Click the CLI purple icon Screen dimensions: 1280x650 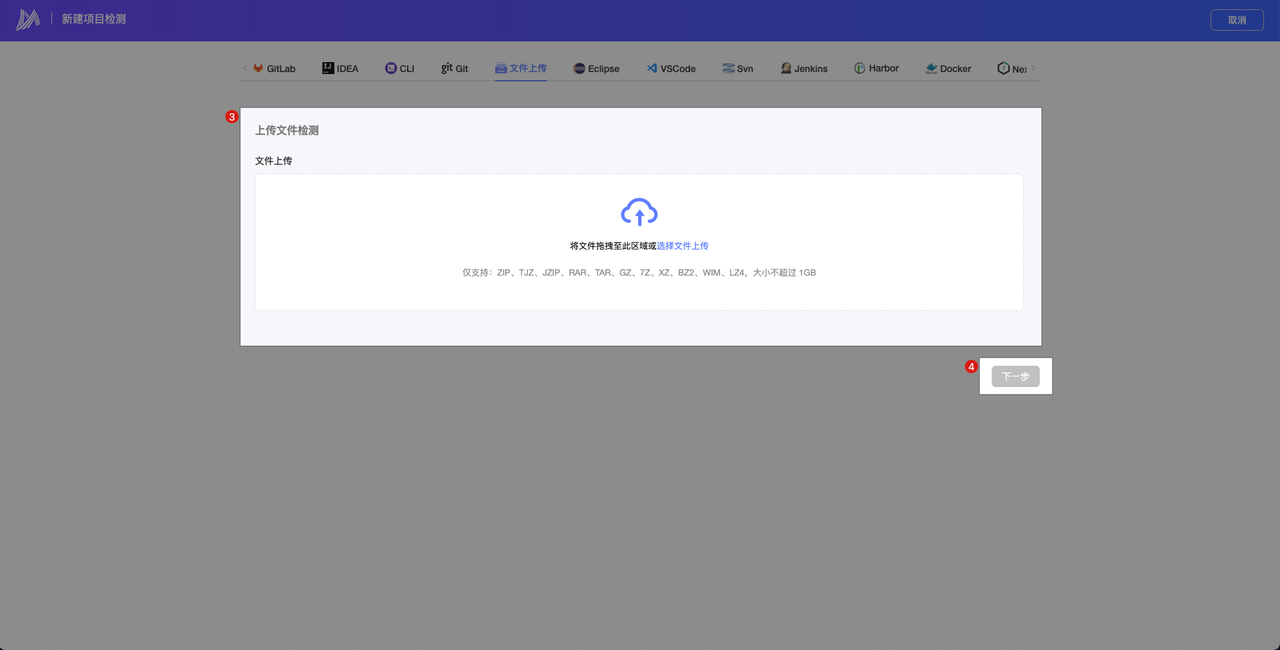391,69
